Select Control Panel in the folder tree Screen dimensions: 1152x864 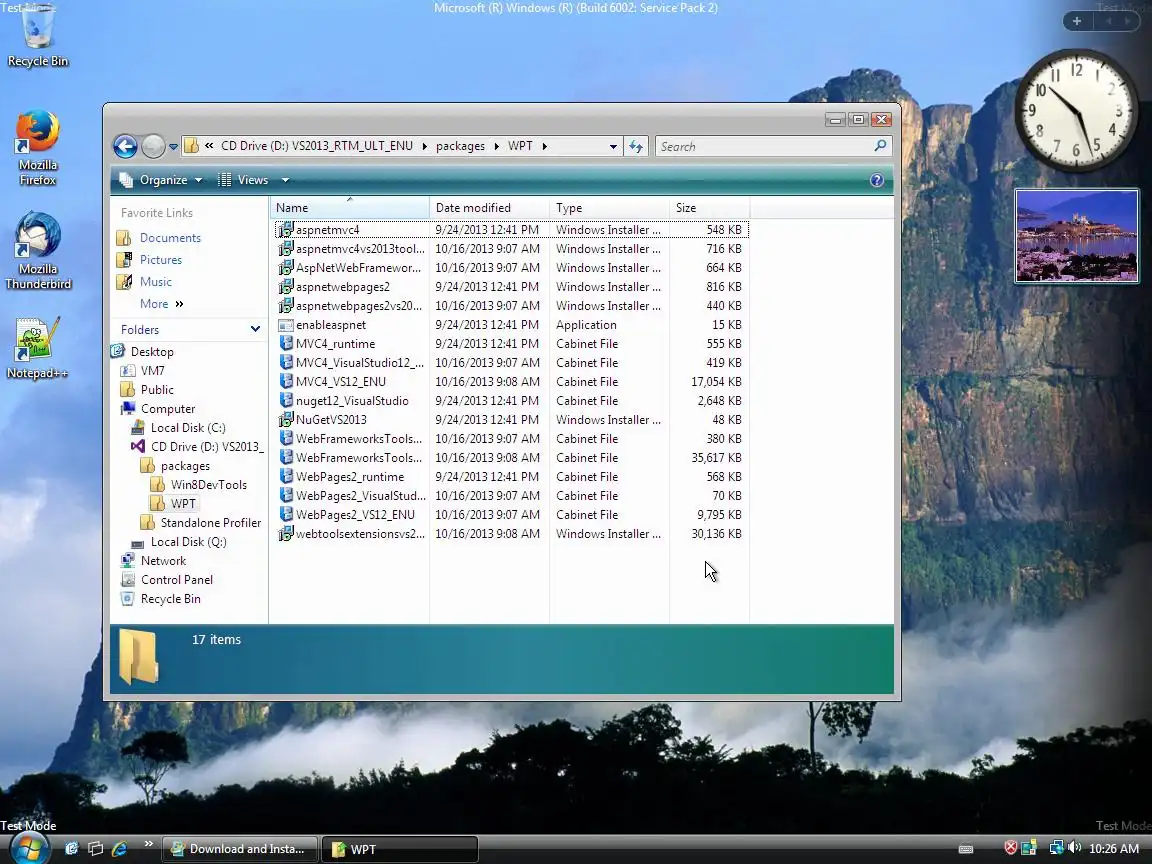(x=176, y=580)
